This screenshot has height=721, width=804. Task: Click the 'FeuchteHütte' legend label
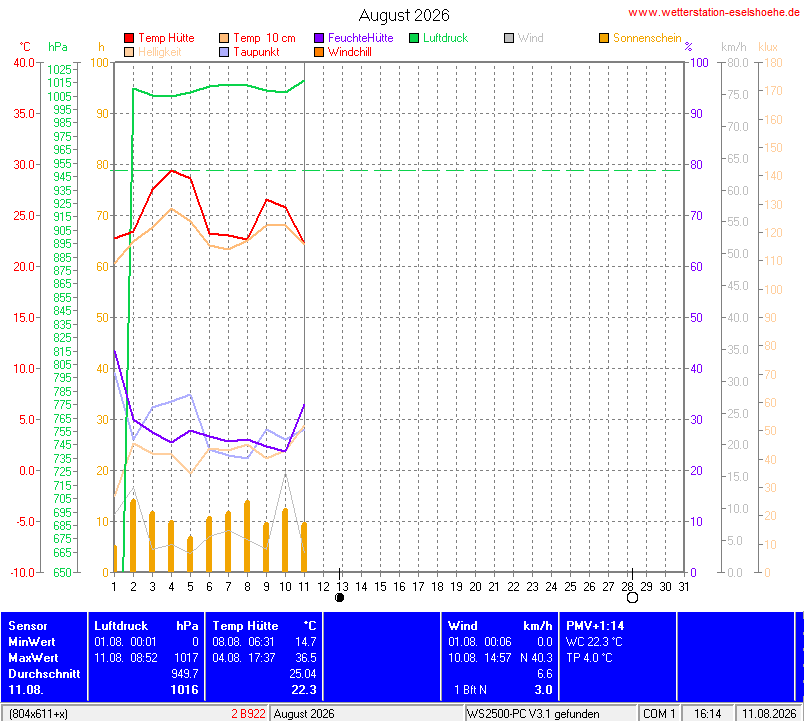[360, 38]
